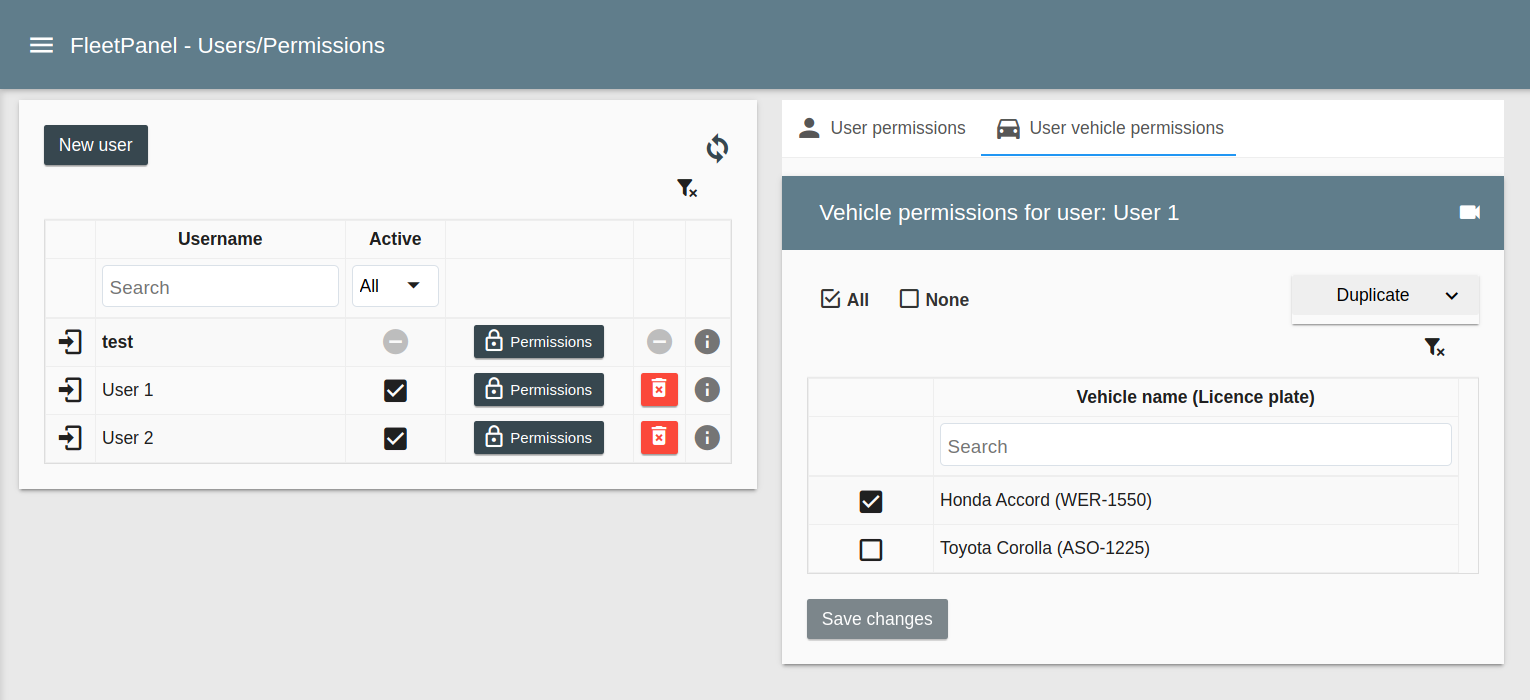Screen dimensions: 1530x700
Task: Open the Active filter dropdown set to All
Action: pyautogui.click(x=395, y=286)
